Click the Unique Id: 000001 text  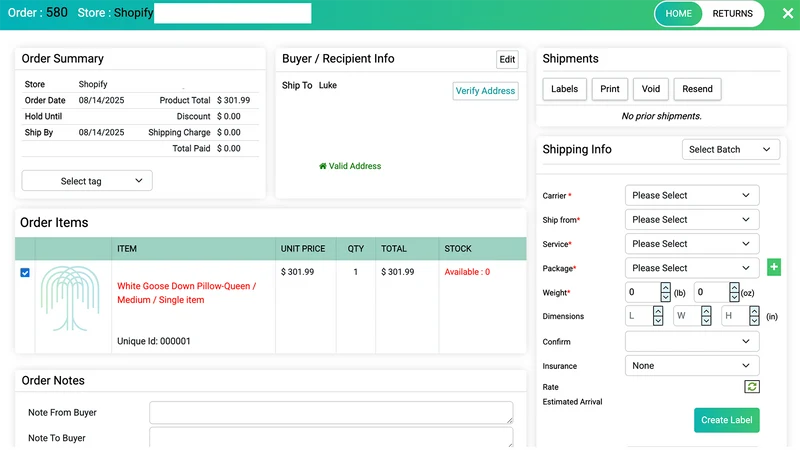pos(154,341)
